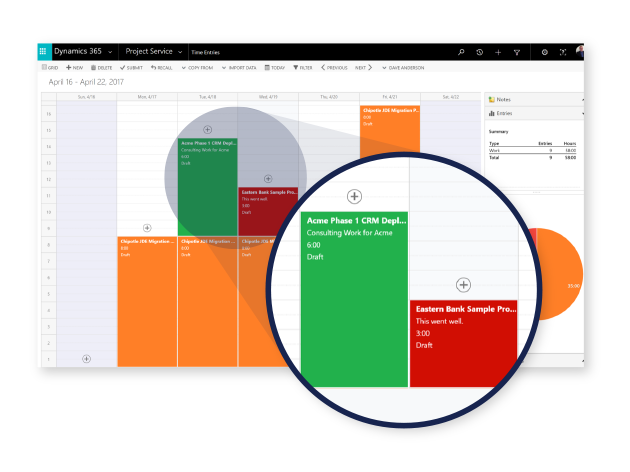Expand the Project Service area dropdown

[x=180, y=52]
